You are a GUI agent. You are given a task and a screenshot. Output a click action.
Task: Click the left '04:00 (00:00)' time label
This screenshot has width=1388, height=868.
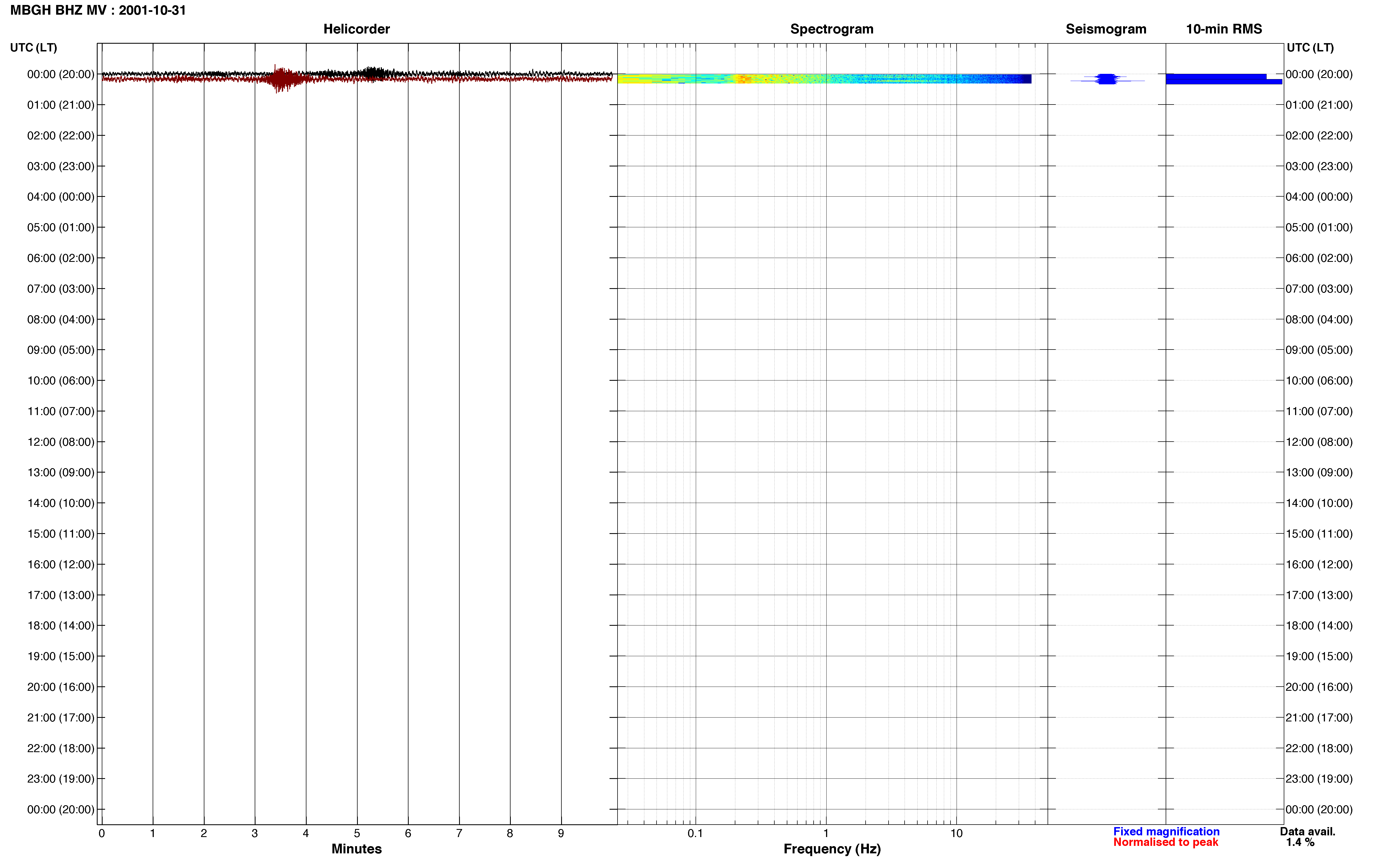pos(61,197)
